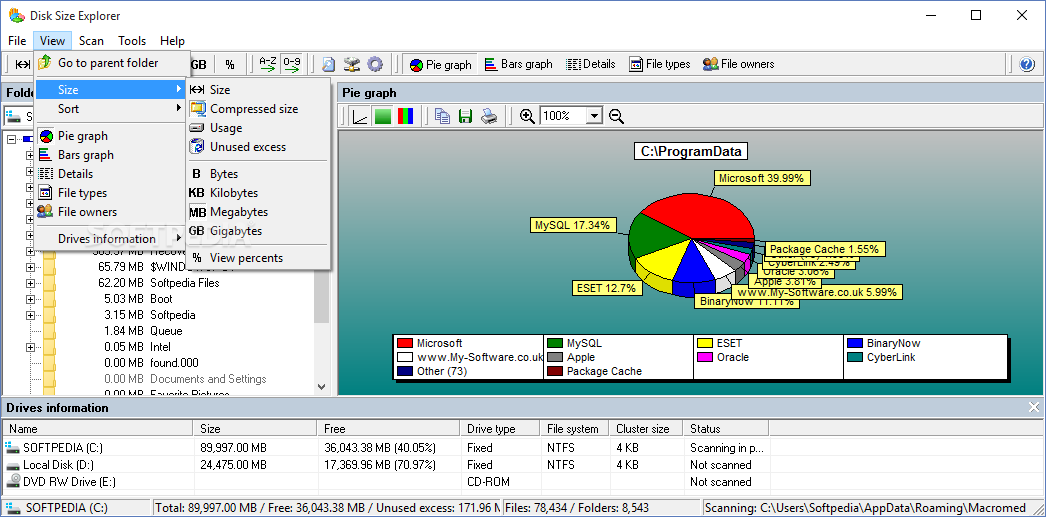Set units to Bytes in the submenu
The width and height of the screenshot is (1046, 517).
257,173
